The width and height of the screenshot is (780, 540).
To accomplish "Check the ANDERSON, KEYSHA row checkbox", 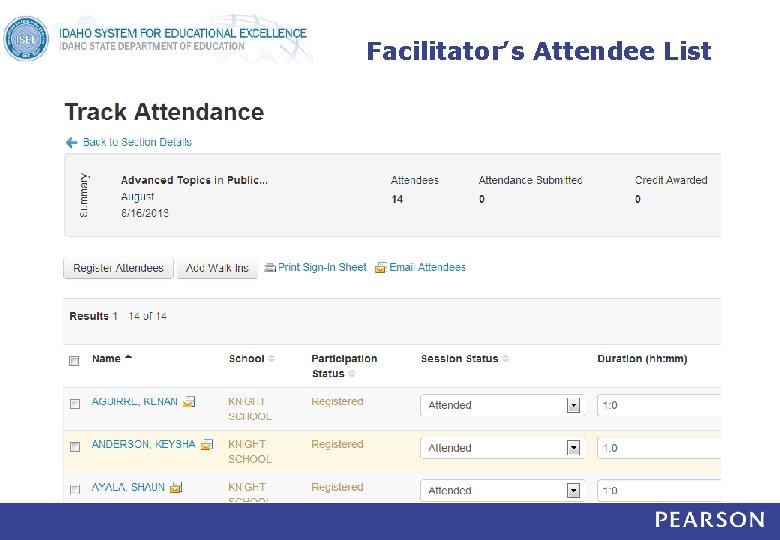I will click(75, 447).
